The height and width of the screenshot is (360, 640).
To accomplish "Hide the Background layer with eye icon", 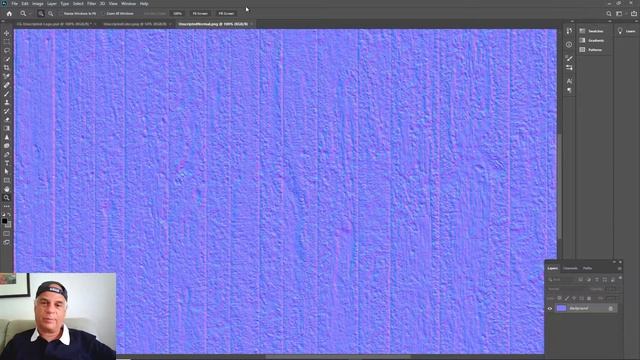I will pyautogui.click(x=550, y=309).
